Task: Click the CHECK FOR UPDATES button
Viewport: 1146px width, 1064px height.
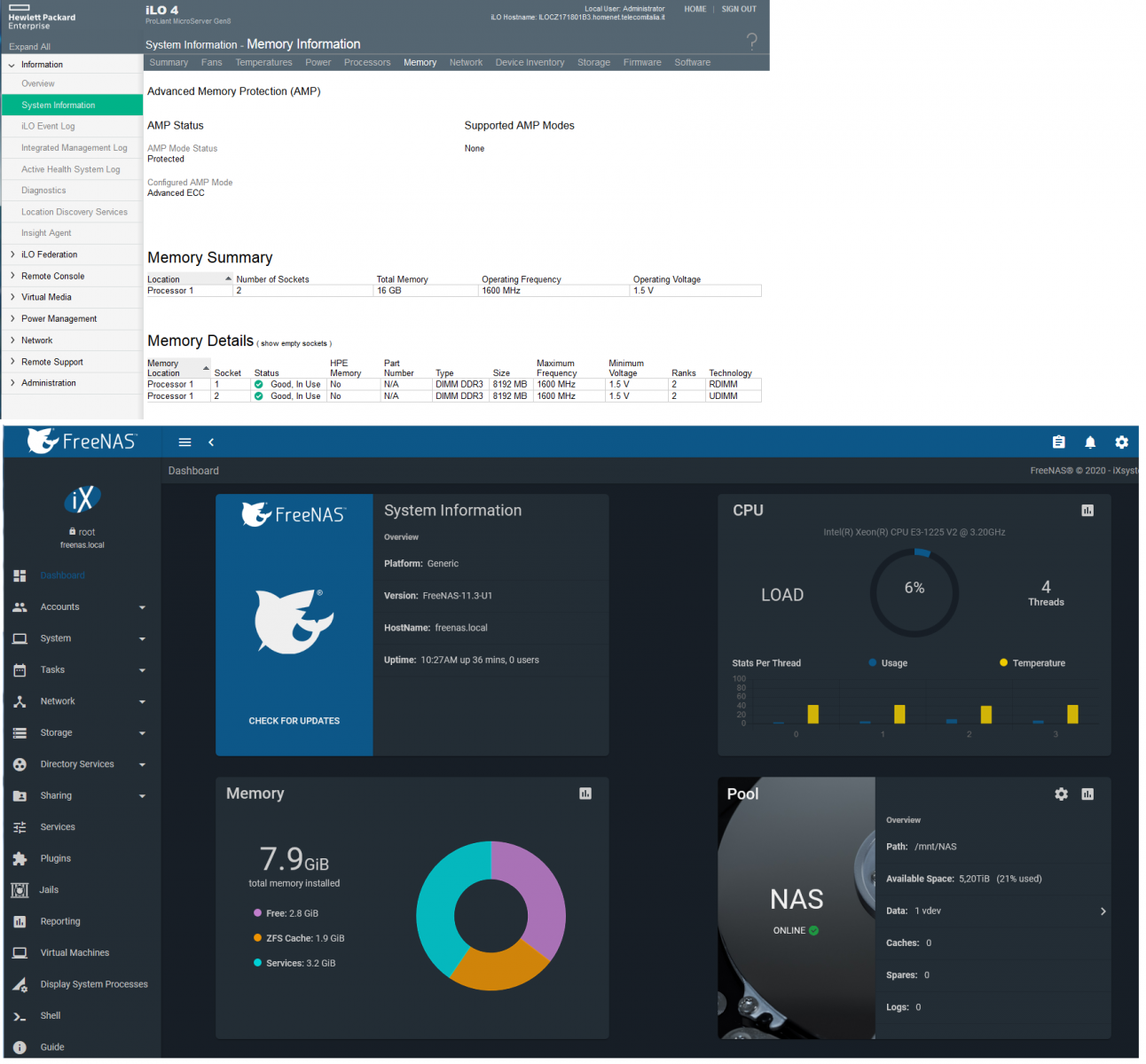Action: (294, 721)
